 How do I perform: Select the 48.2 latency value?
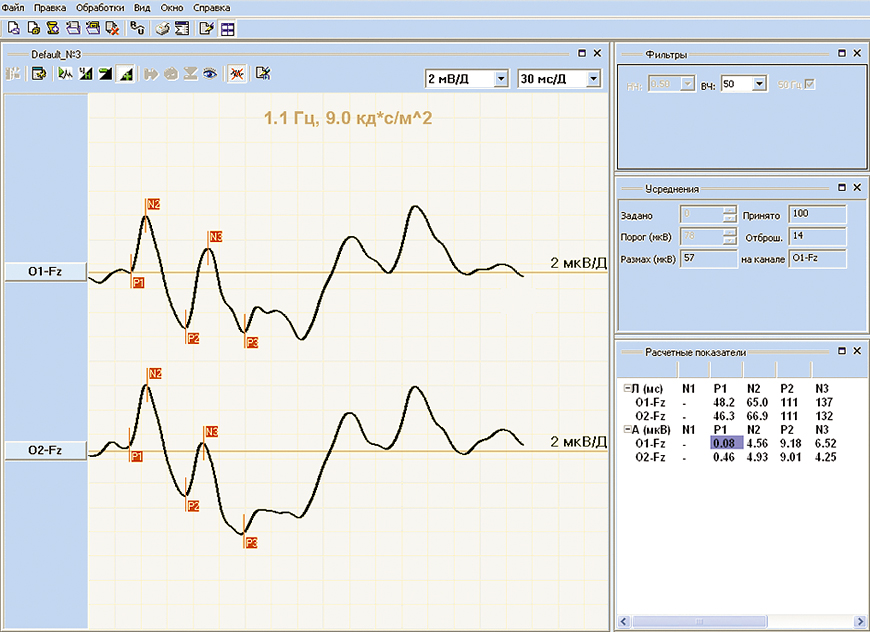tap(724, 402)
